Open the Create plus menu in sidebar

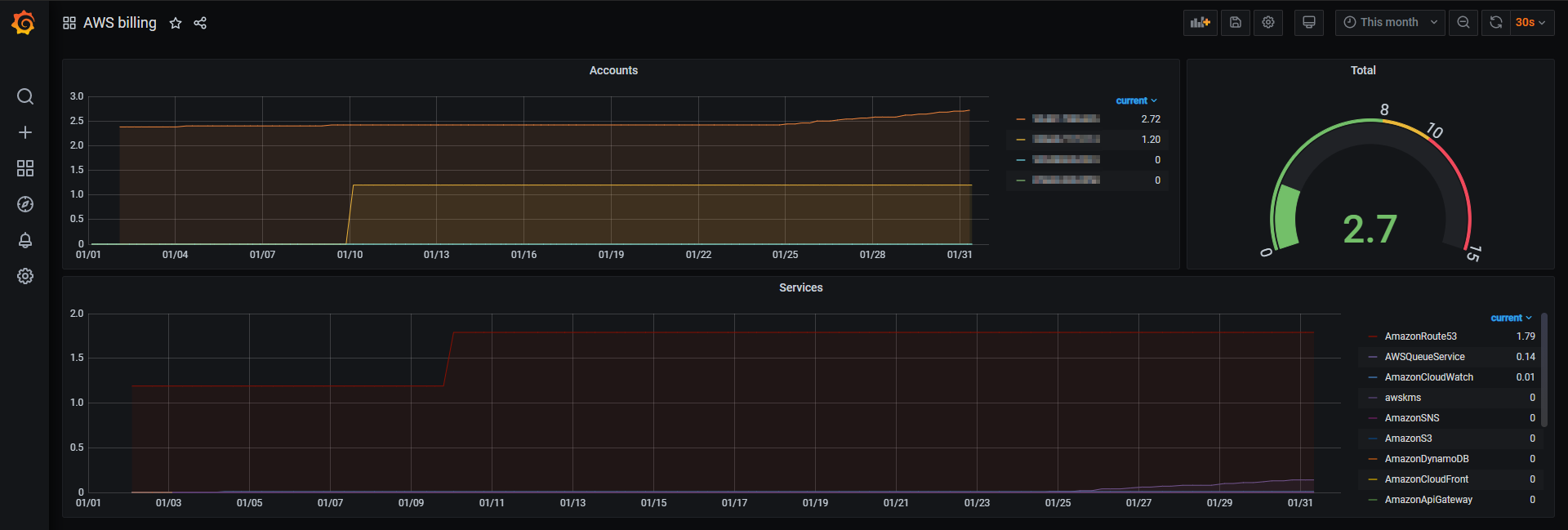pyautogui.click(x=25, y=132)
